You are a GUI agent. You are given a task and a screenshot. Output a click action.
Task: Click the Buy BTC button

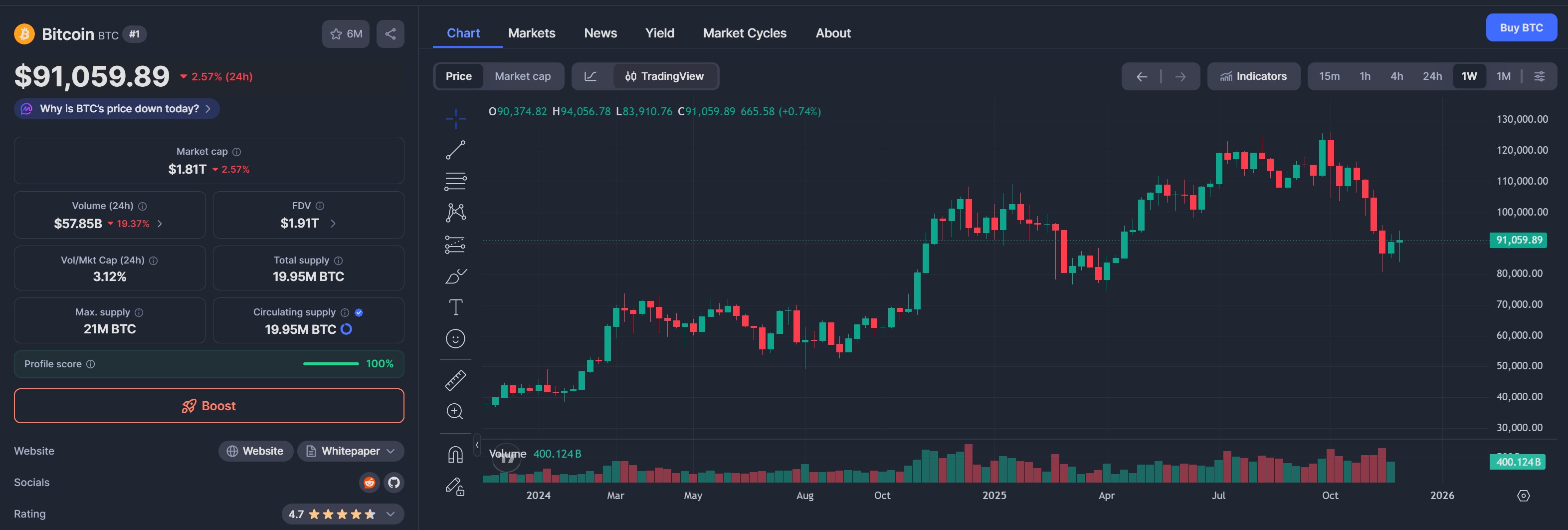coord(1521,27)
